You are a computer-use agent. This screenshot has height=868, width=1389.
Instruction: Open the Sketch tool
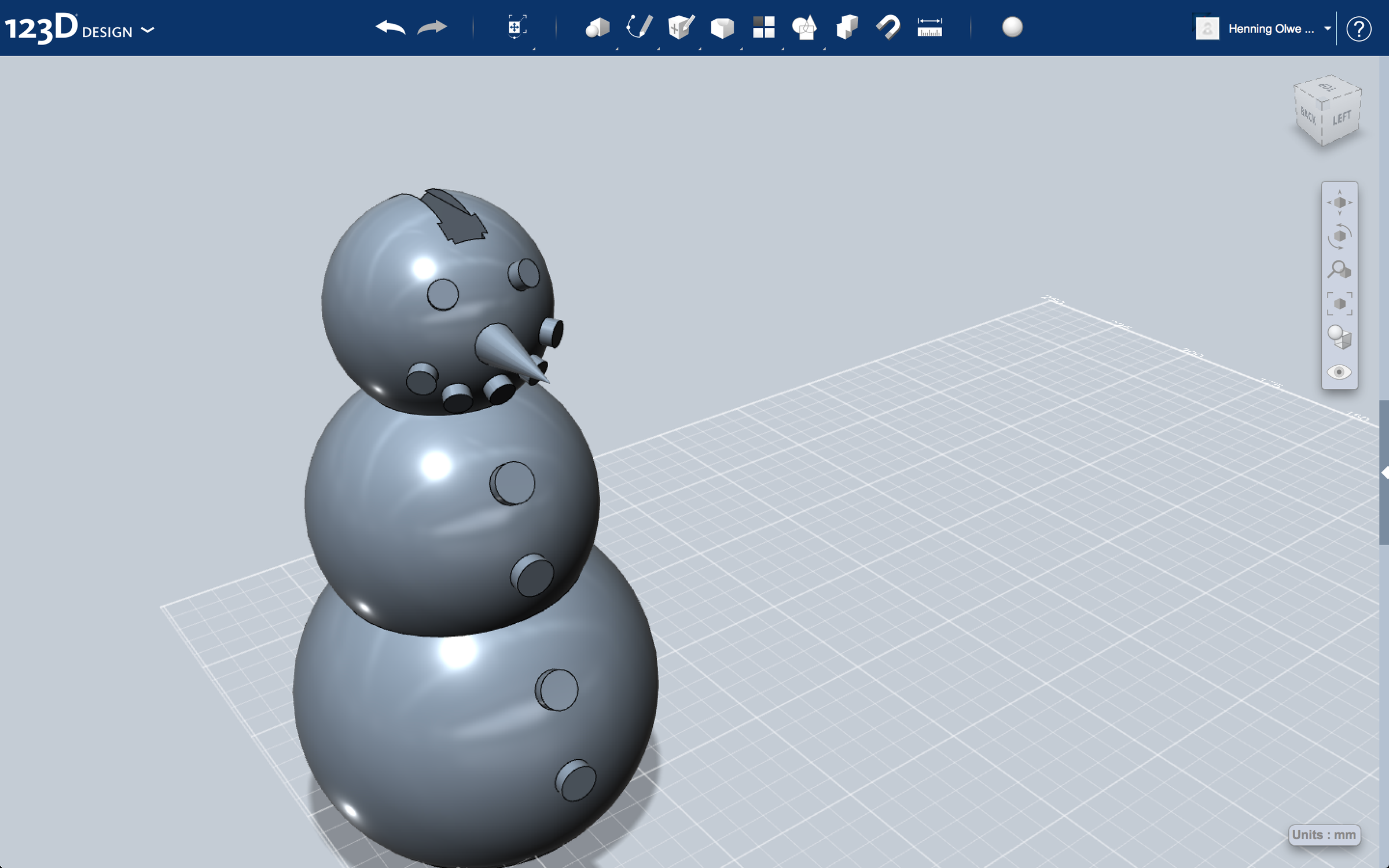pyautogui.click(x=640, y=27)
